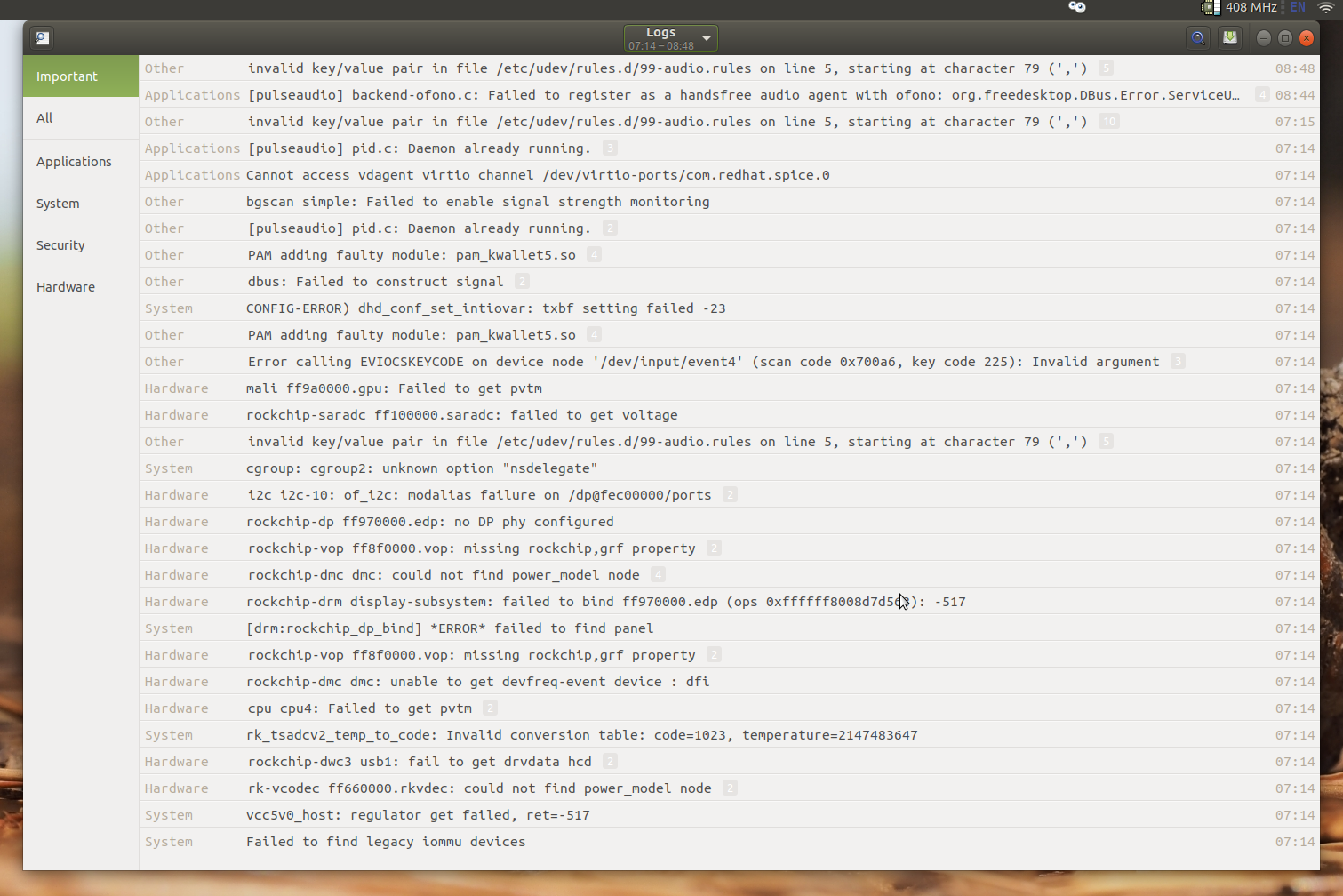Open the Wi-Fi network indicator in top panel
The height and width of the screenshot is (896, 1343).
pyautogui.click(x=1325, y=7)
